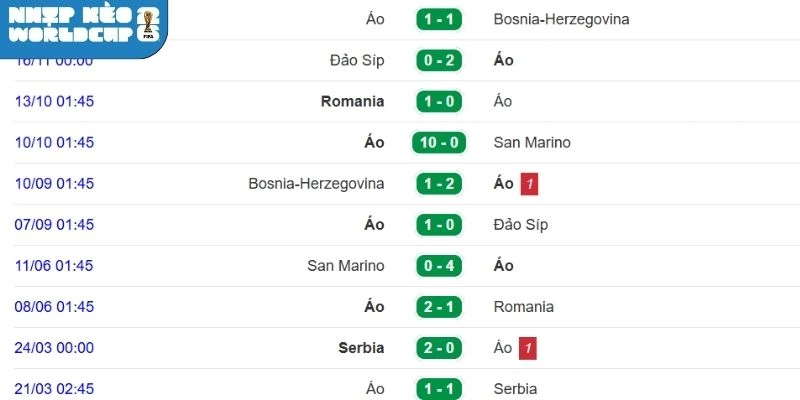
Task: Click the 2 - 1 score against Romania
Action: click(439, 307)
